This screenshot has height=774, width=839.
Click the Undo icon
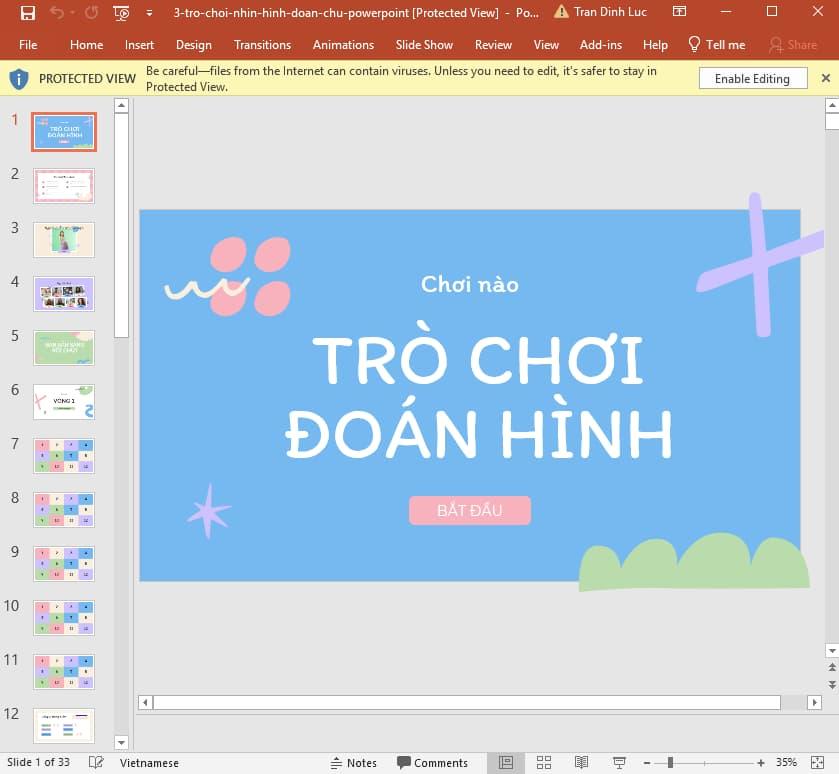tap(55, 11)
